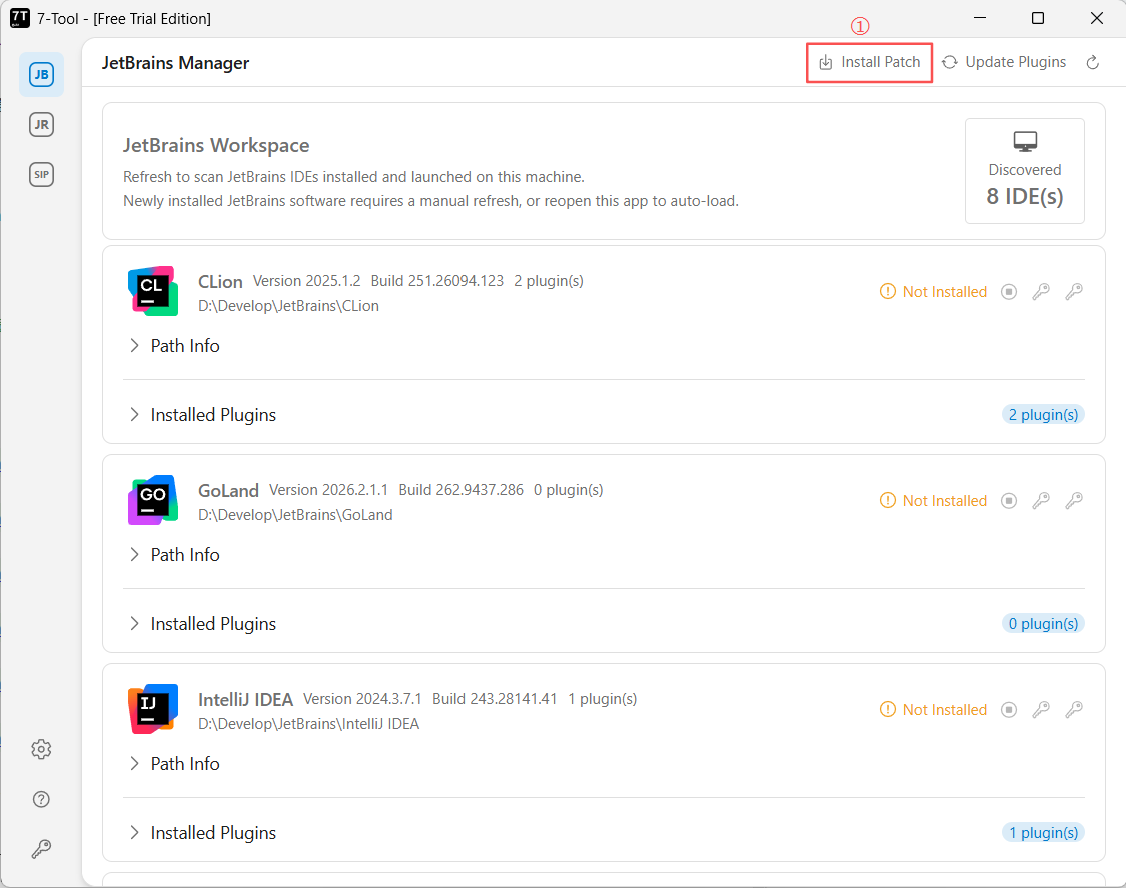Expand Path Info under CLion
The image size is (1126, 888).
[174, 345]
